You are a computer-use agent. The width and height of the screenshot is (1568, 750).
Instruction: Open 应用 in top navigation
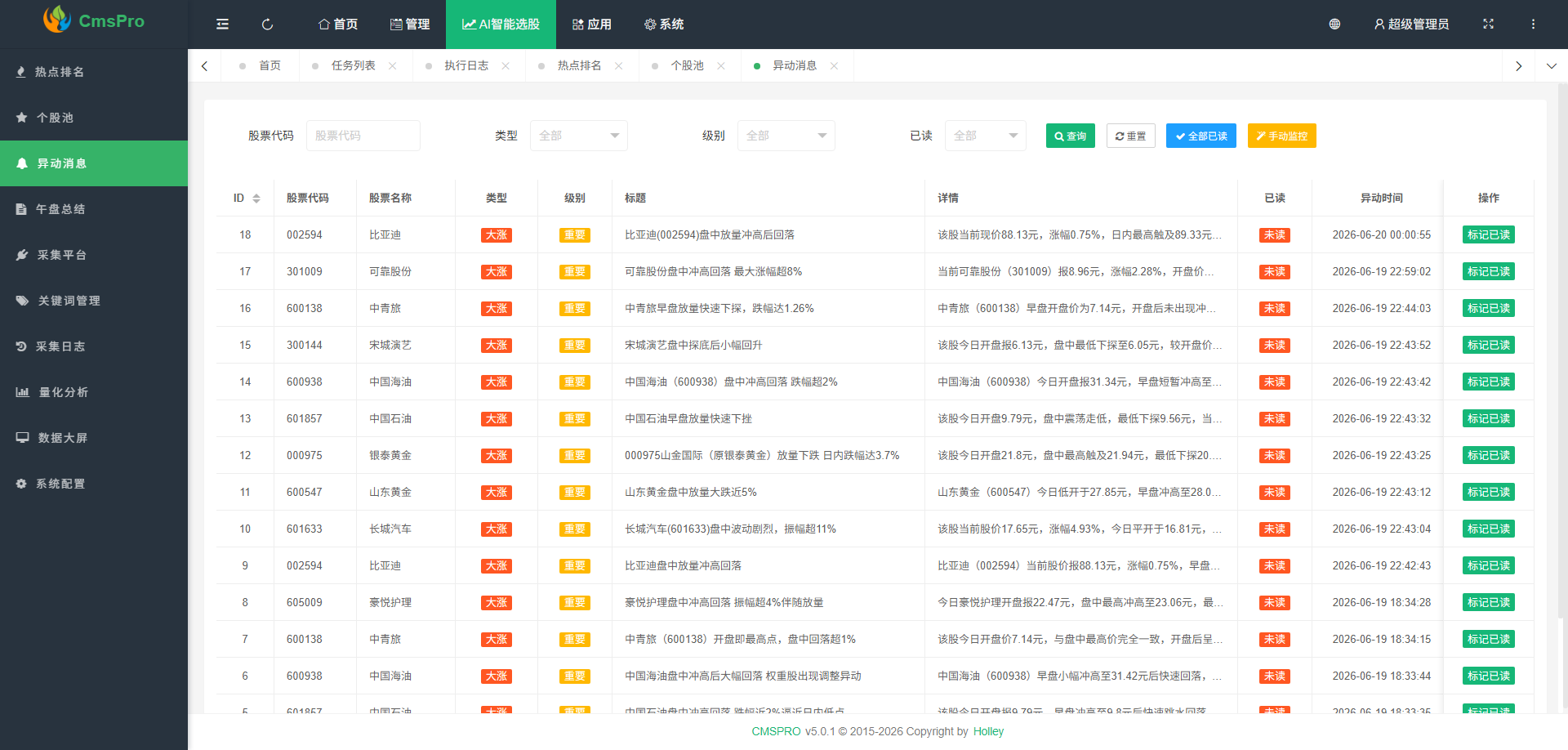(592, 25)
